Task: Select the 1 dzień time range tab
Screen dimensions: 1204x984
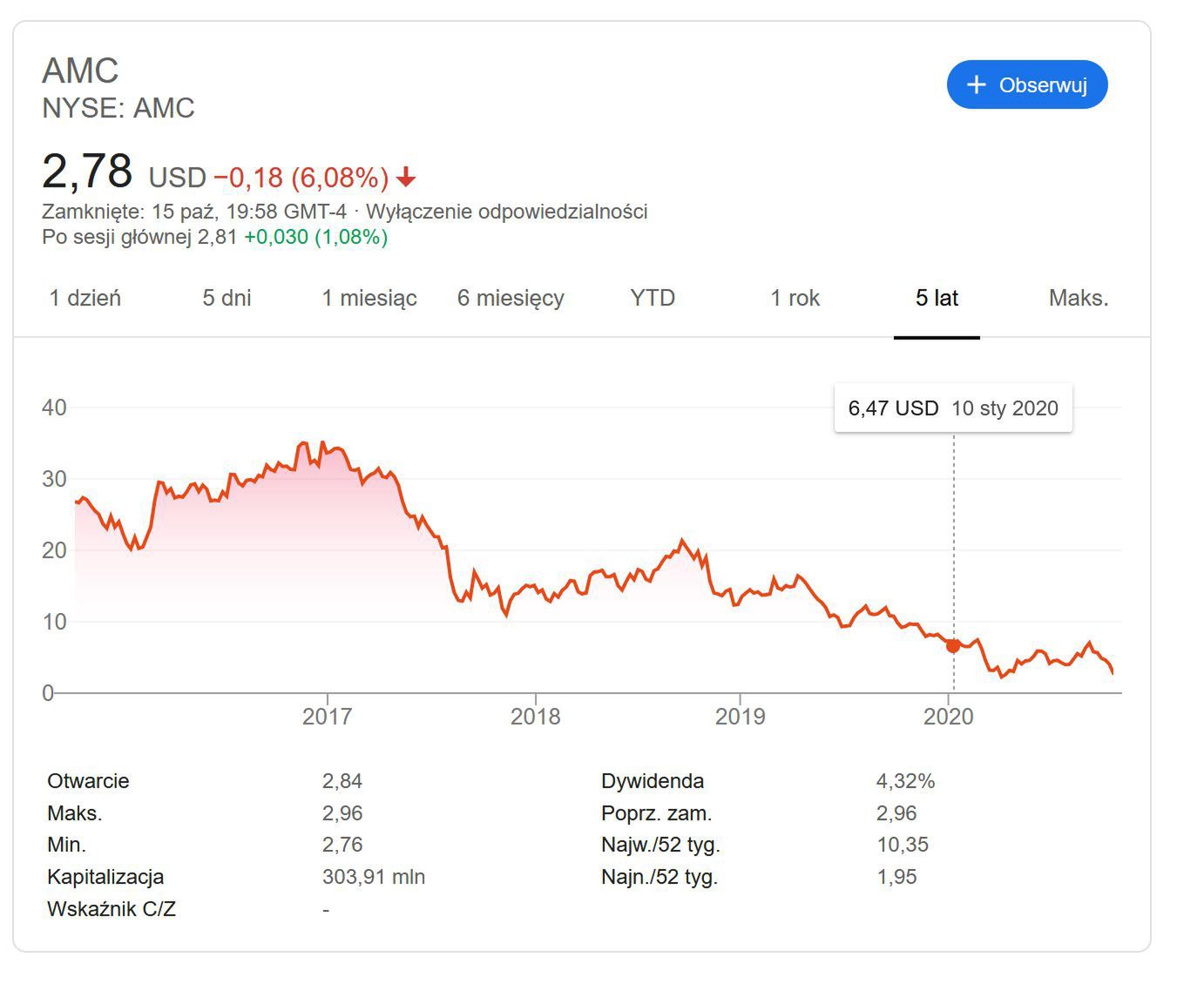Action: [85, 298]
